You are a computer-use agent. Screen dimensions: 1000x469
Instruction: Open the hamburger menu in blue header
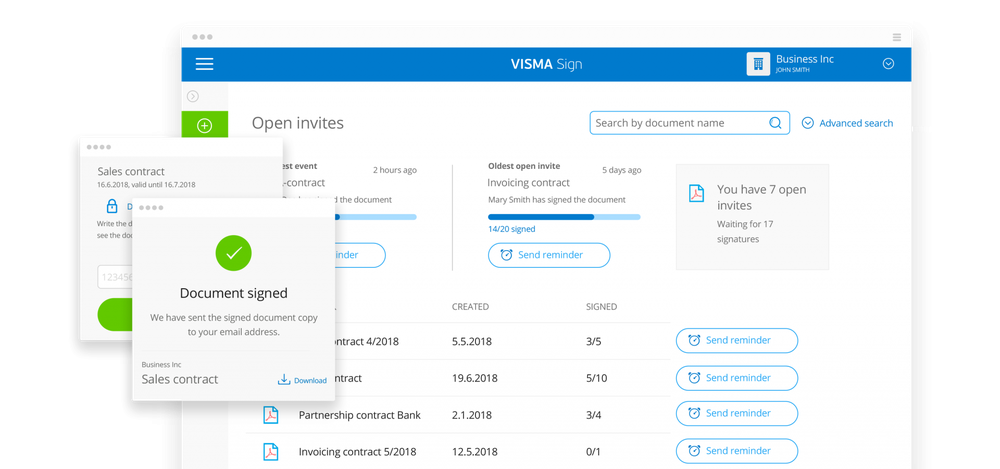tap(204, 64)
